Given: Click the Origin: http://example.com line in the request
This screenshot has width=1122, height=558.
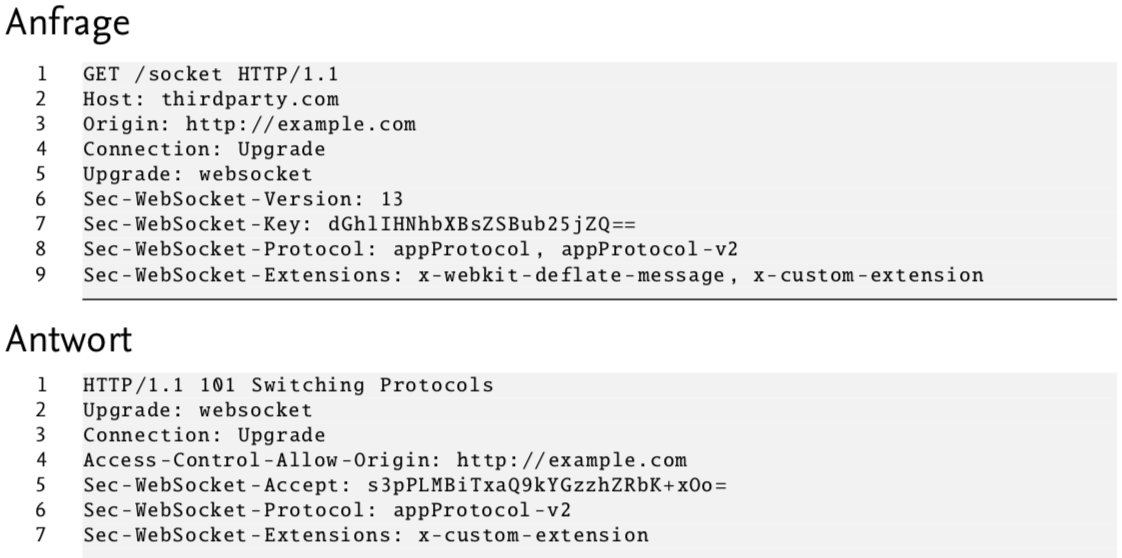Looking at the screenshot, I should [x=249, y=124].
